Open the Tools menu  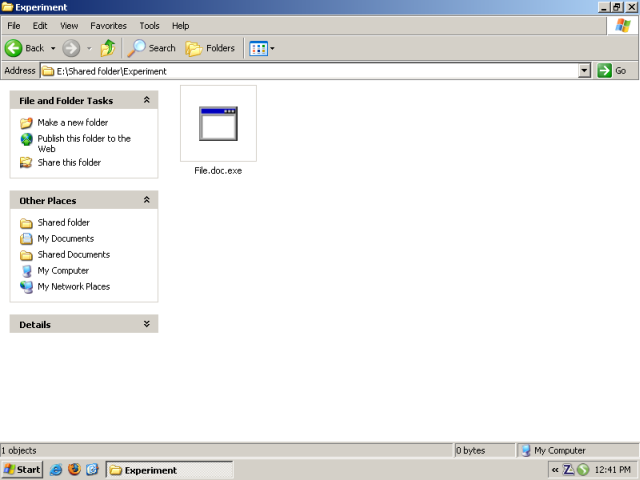pyautogui.click(x=149, y=26)
